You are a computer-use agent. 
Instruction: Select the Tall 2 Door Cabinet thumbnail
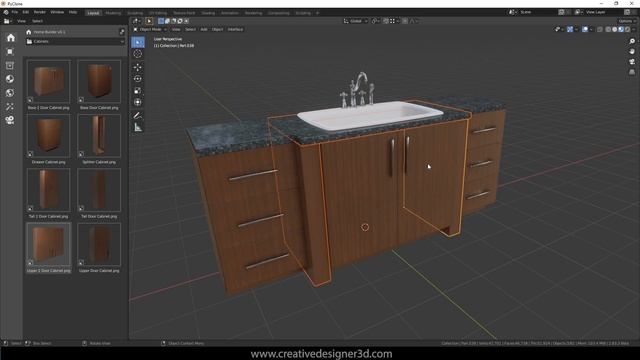(x=49, y=190)
